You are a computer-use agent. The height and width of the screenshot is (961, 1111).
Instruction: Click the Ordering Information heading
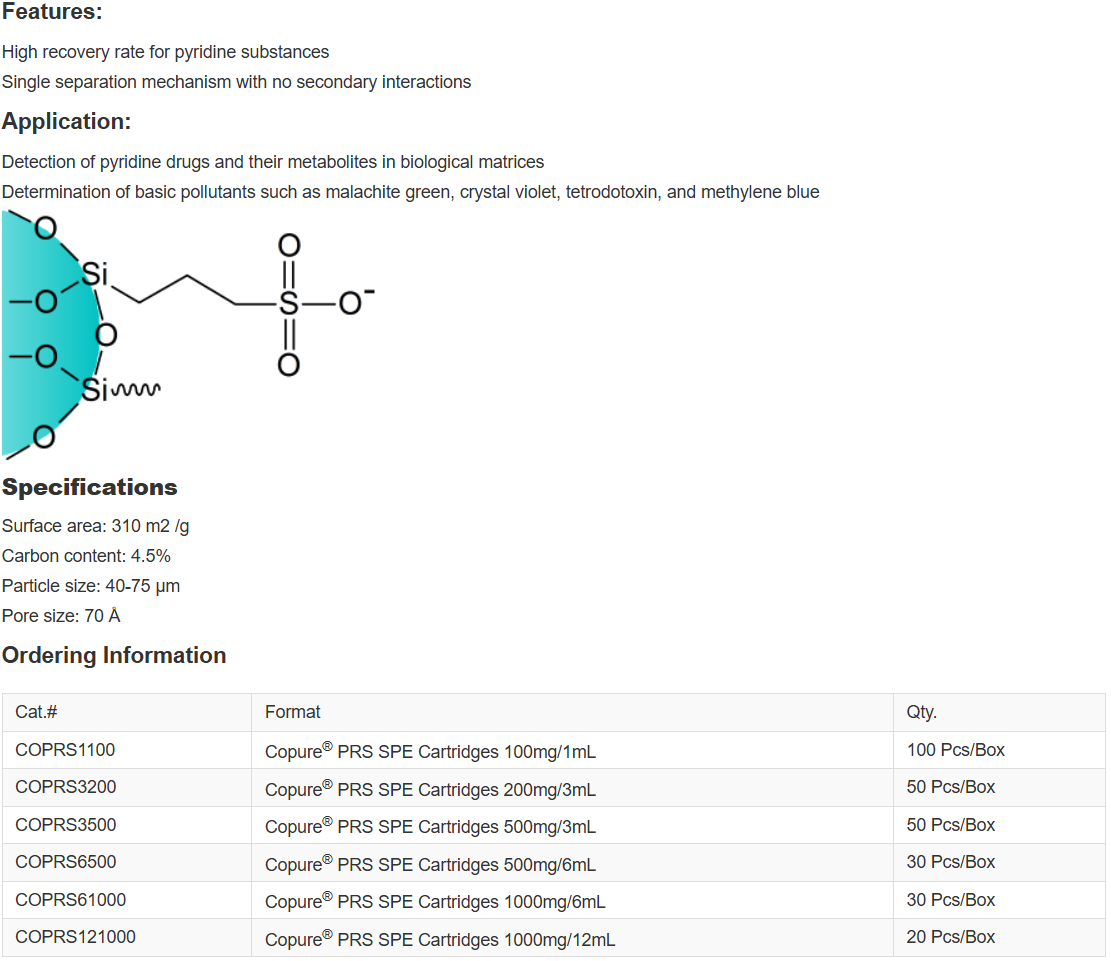(x=114, y=656)
